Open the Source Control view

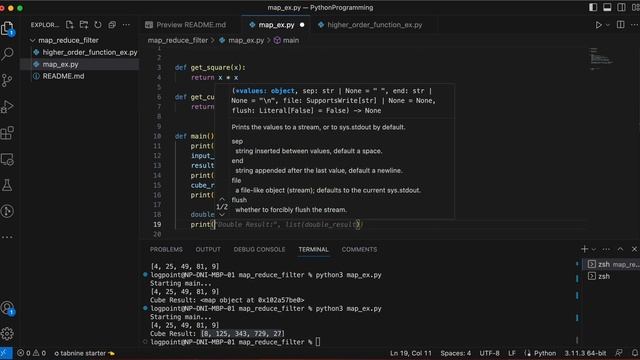tap(7, 80)
